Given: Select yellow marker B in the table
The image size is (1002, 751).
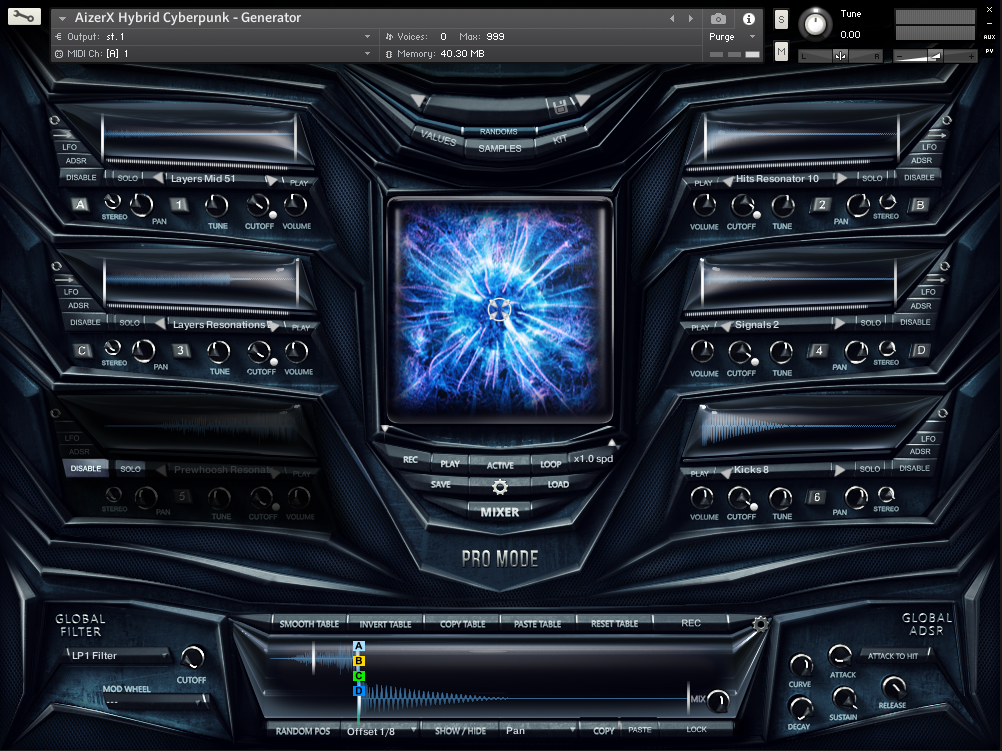Looking at the screenshot, I should pyautogui.click(x=358, y=661).
